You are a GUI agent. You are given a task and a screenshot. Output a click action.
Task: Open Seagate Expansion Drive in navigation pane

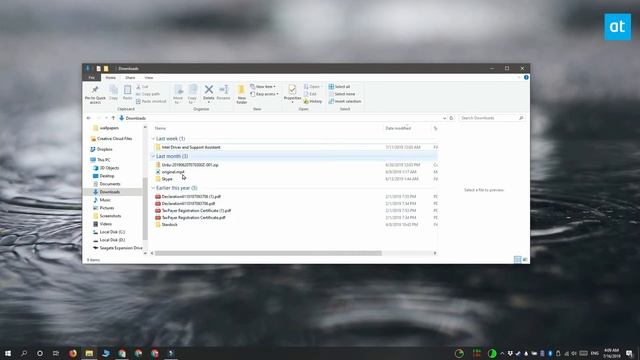tap(121, 248)
